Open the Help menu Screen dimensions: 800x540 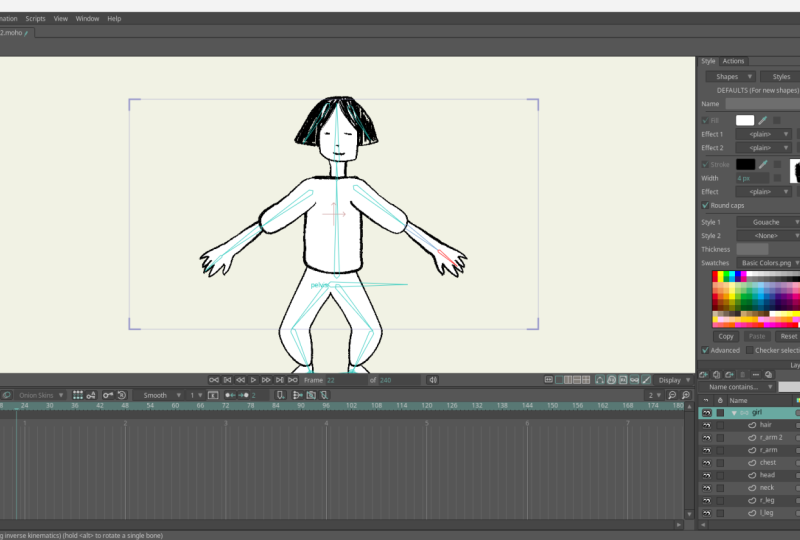114,18
